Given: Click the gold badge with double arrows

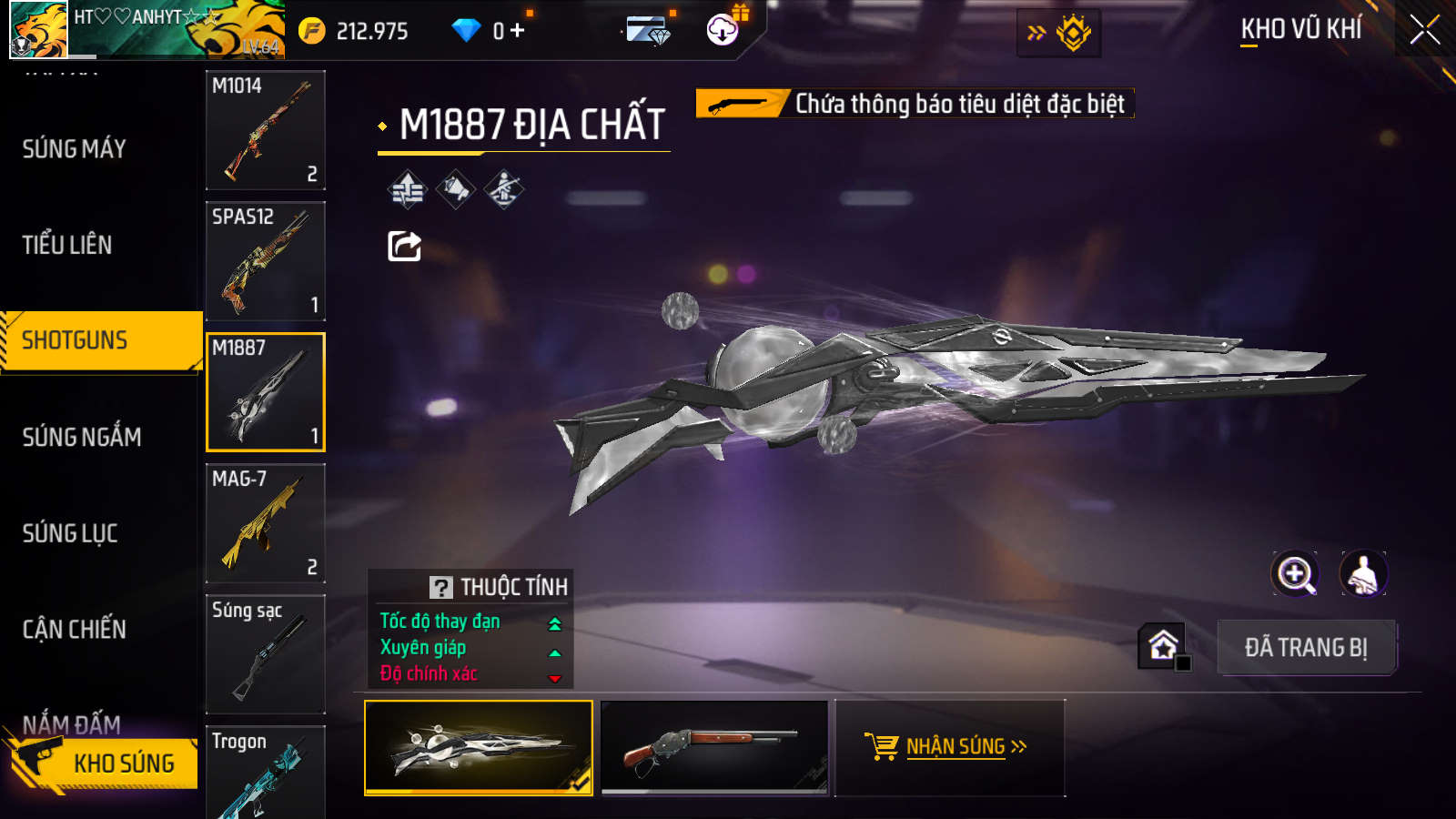Looking at the screenshot, I should (1058, 33).
